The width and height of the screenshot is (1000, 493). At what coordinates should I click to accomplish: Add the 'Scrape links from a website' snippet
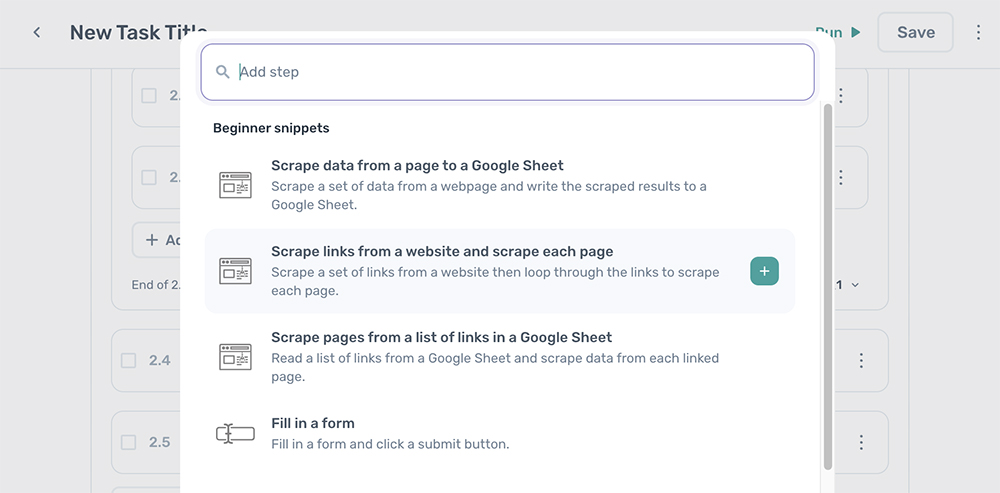(x=764, y=271)
